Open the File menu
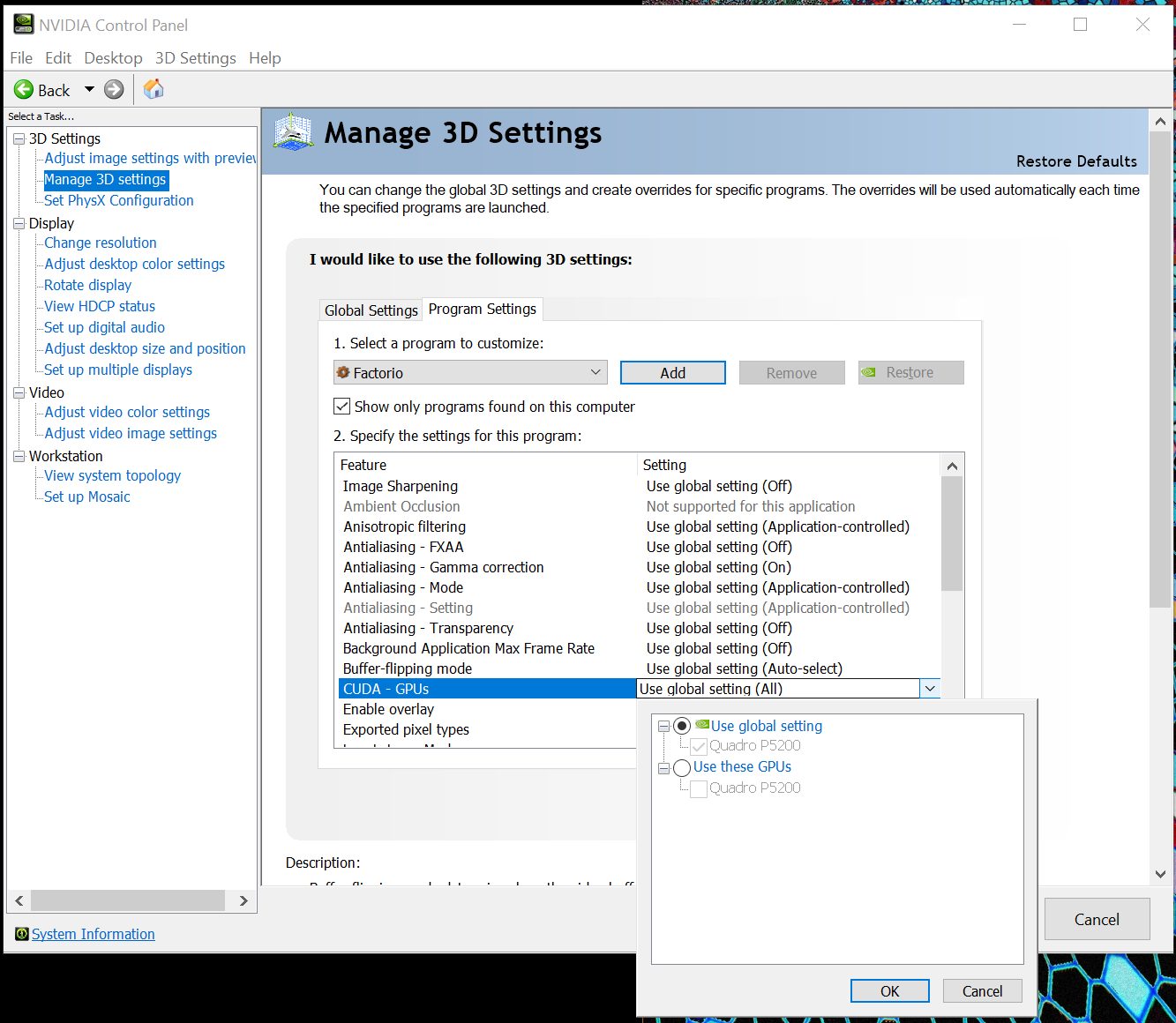The width and height of the screenshot is (1176, 1023). pos(21,58)
